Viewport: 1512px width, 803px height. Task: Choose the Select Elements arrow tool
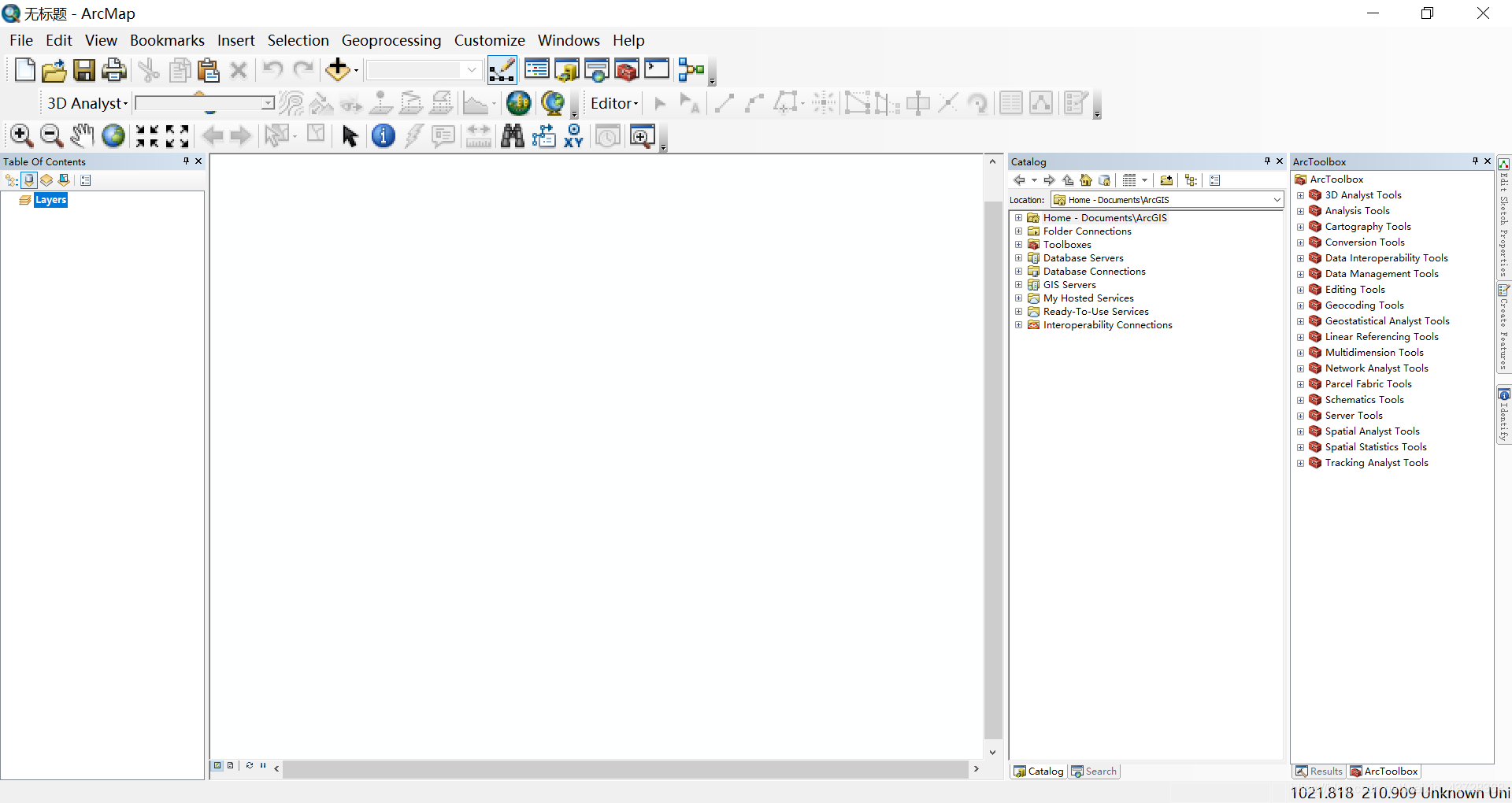pyautogui.click(x=350, y=135)
